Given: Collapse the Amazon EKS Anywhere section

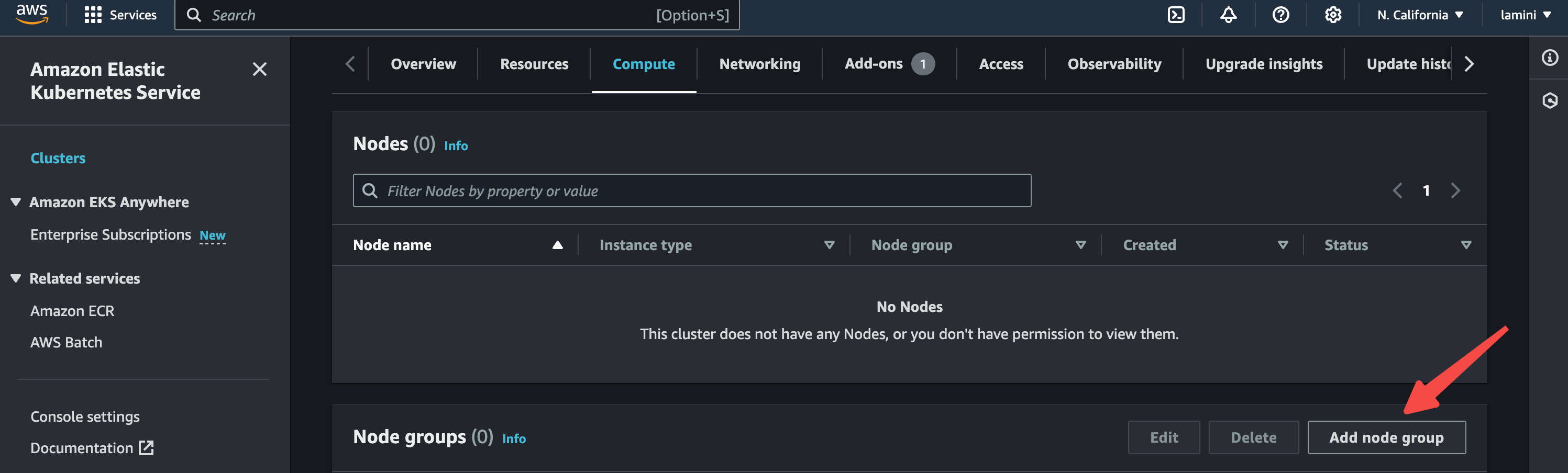Looking at the screenshot, I should pos(16,202).
